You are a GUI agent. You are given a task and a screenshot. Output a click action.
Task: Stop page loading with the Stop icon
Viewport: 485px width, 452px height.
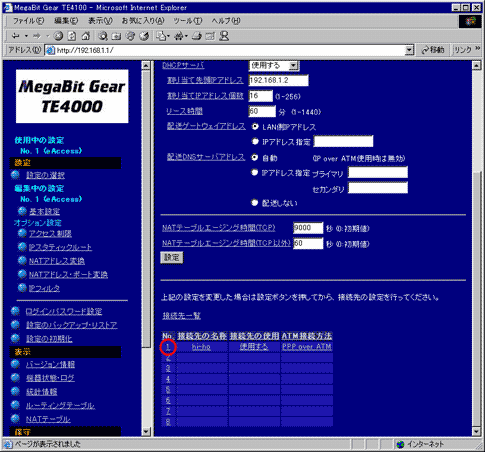(58, 36)
